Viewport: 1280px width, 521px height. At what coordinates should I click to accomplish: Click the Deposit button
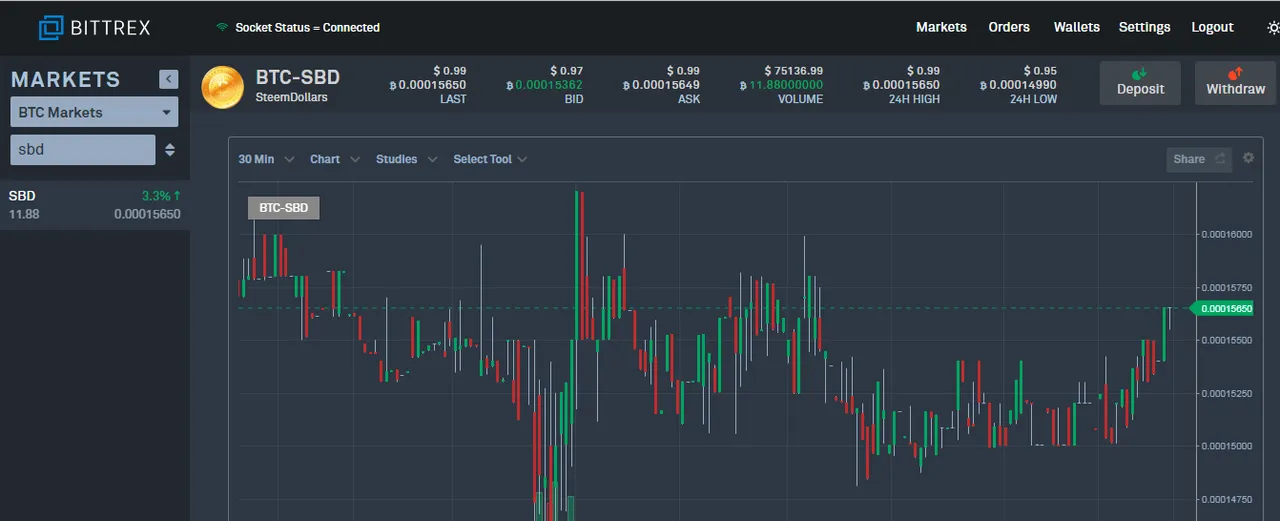(x=1140, y=83)
